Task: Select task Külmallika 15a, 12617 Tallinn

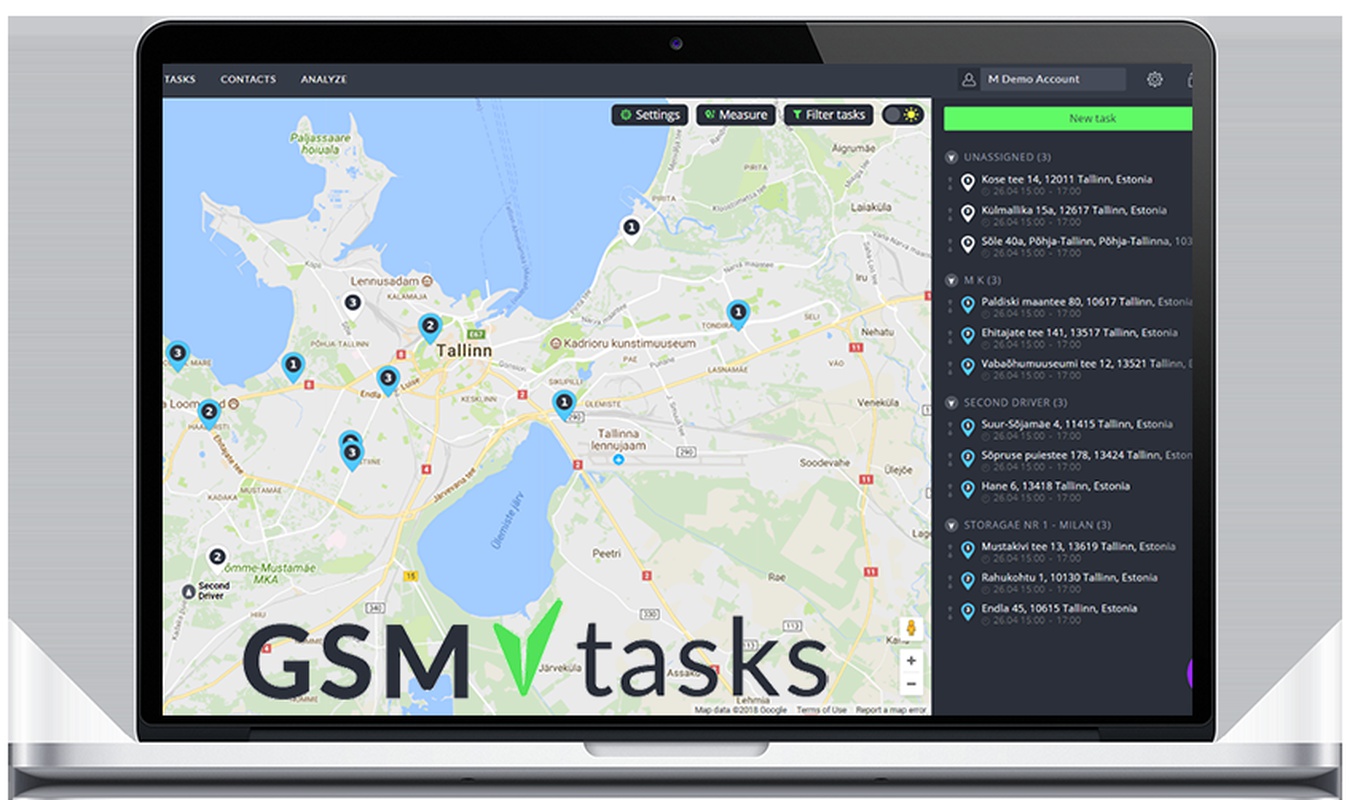Action: coord(1074,210)
